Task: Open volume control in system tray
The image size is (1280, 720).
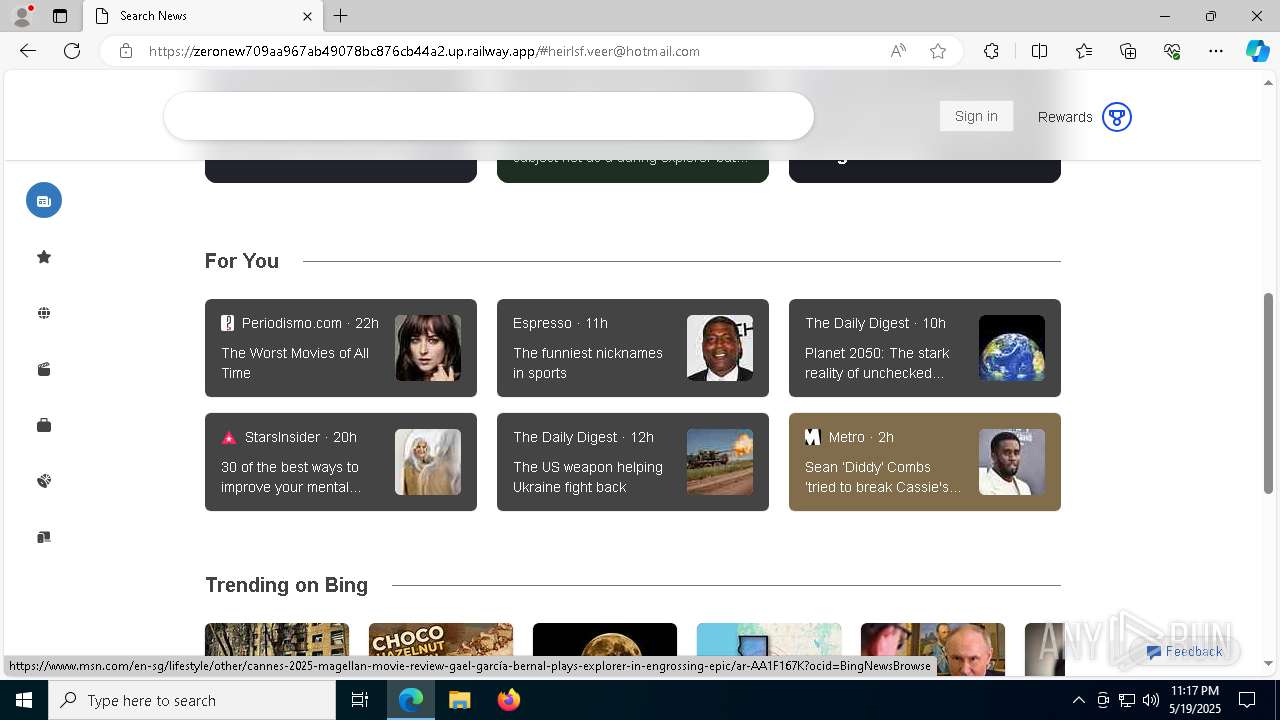Action: click(x=1151, y=700)
